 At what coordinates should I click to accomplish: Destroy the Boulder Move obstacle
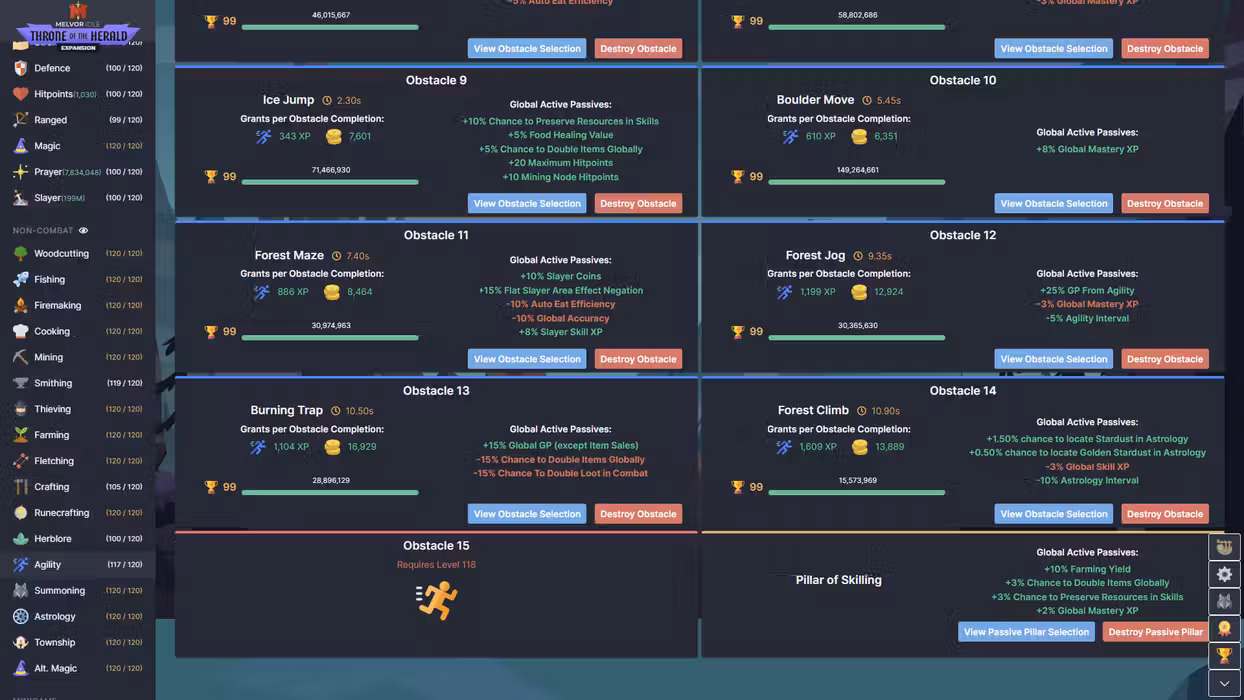click(x=1165, y=204)
